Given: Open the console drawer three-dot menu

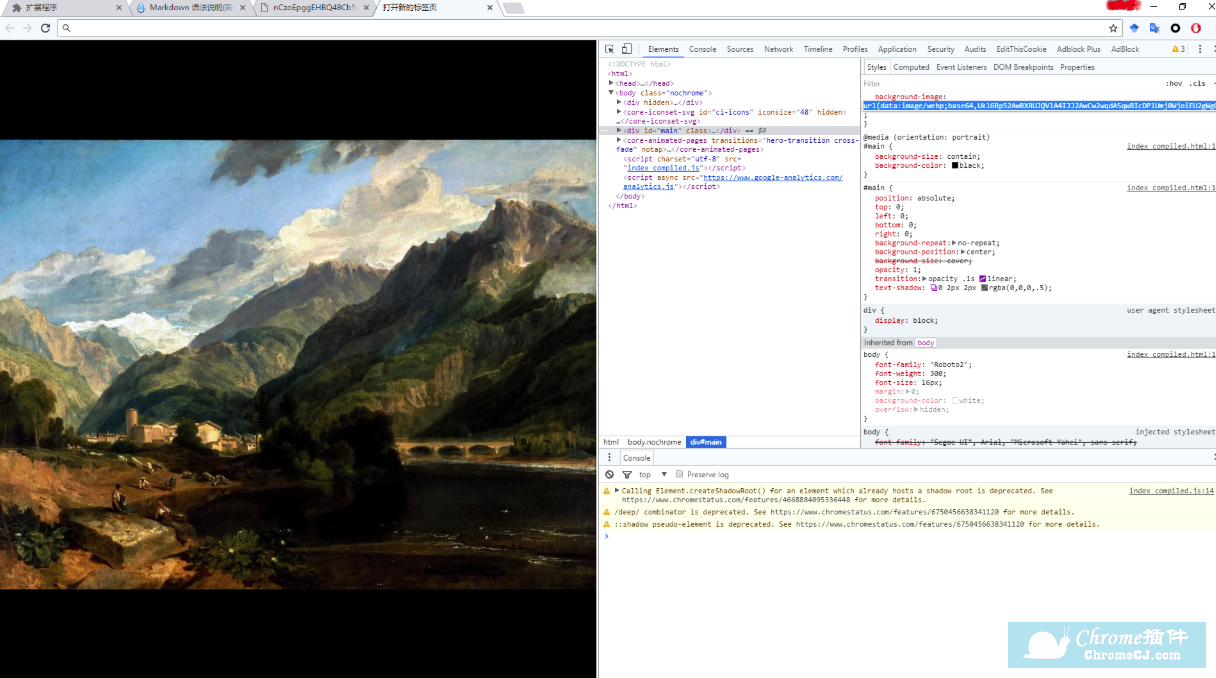Looking at the screenshot, I should click(x=609, y=457).
